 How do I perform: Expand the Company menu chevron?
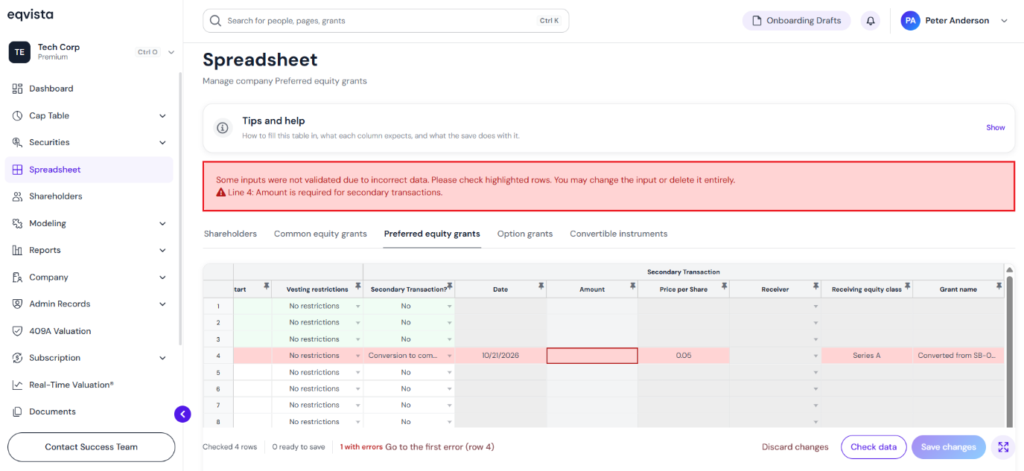tap(163, 278)
